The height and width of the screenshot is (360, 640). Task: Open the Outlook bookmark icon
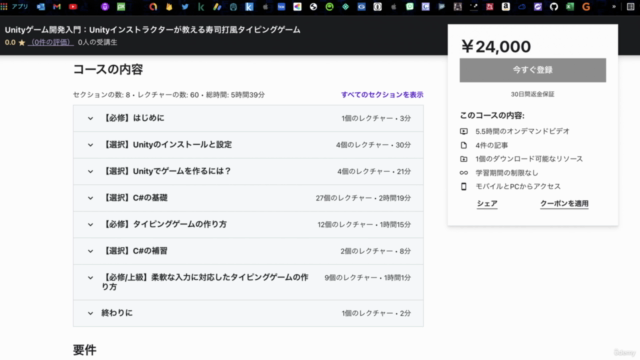(x=41, y=7)
